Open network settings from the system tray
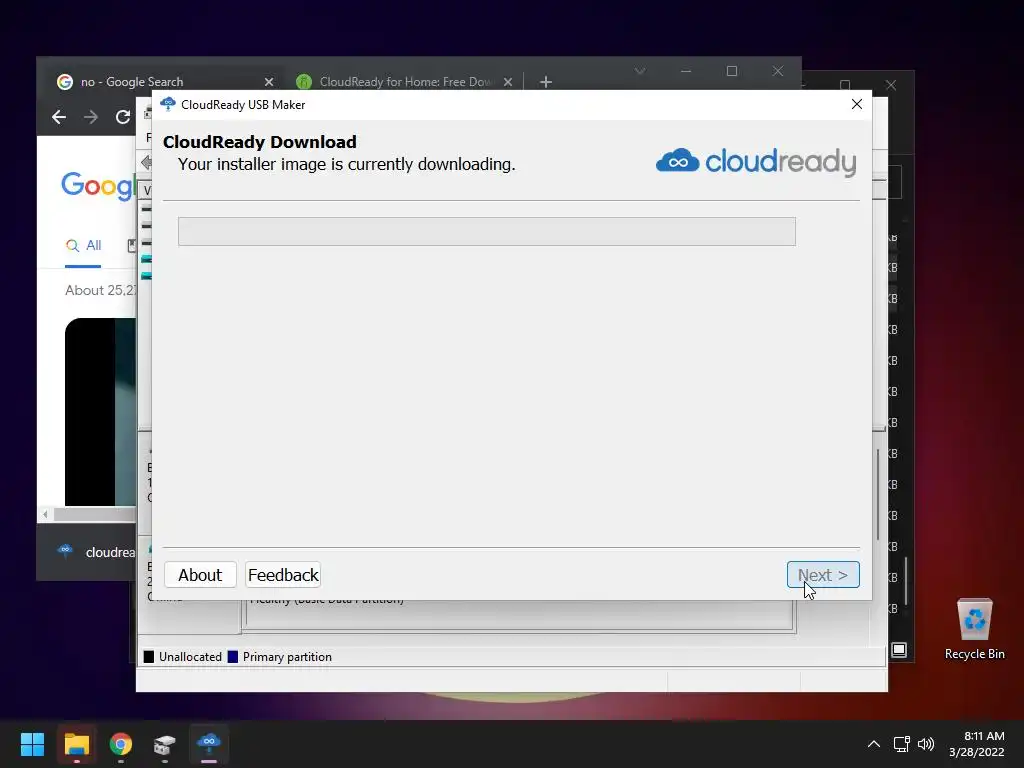This screenshot has height=768, width=1024. (902, 744)
